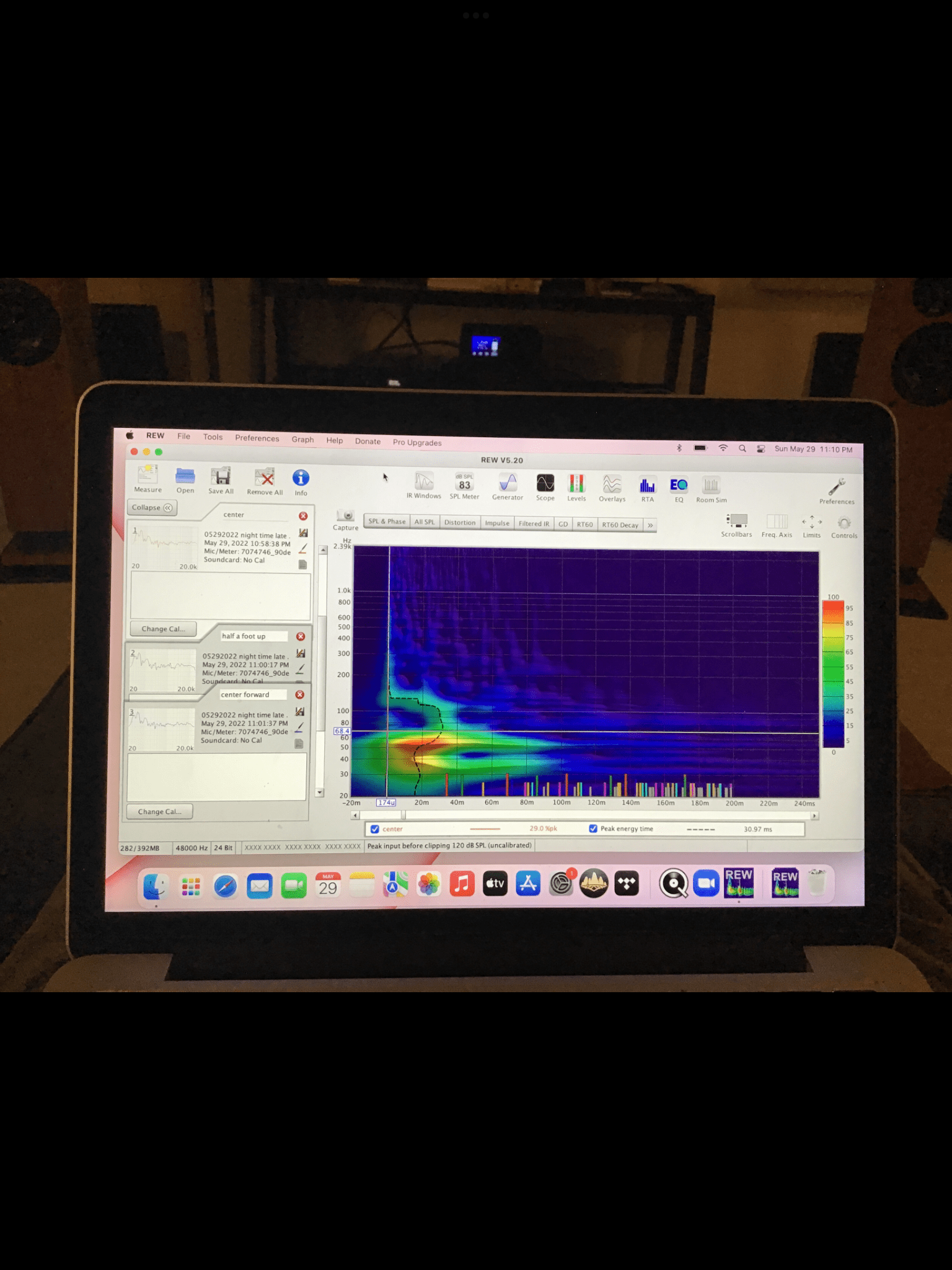Open the SPL Meter showing 83

[464, 486]
